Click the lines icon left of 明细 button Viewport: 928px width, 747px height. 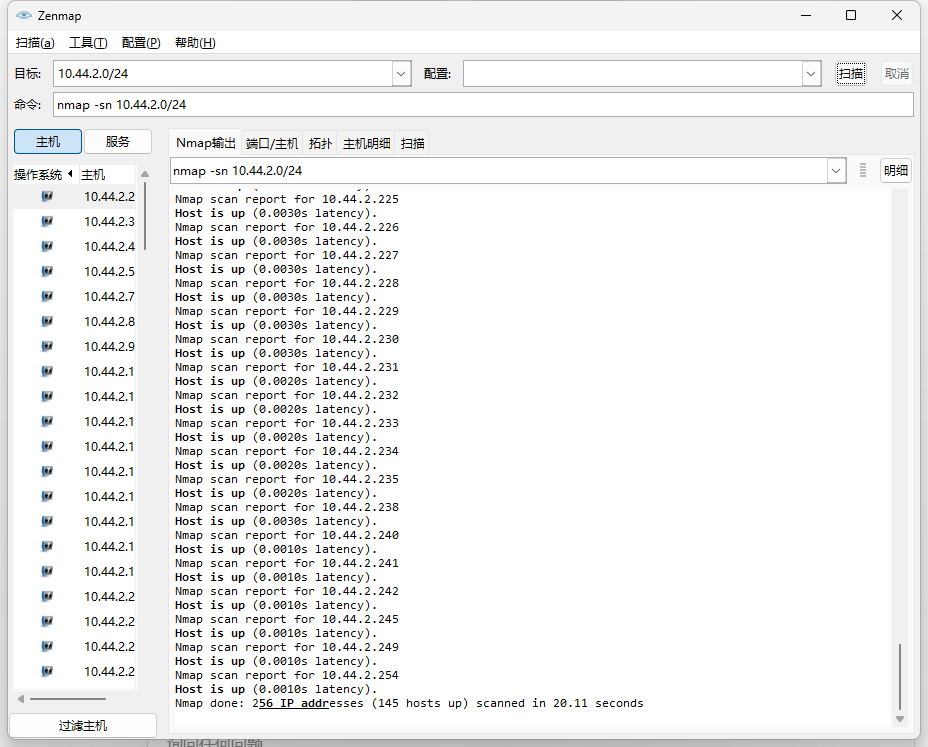click(863, 170)
